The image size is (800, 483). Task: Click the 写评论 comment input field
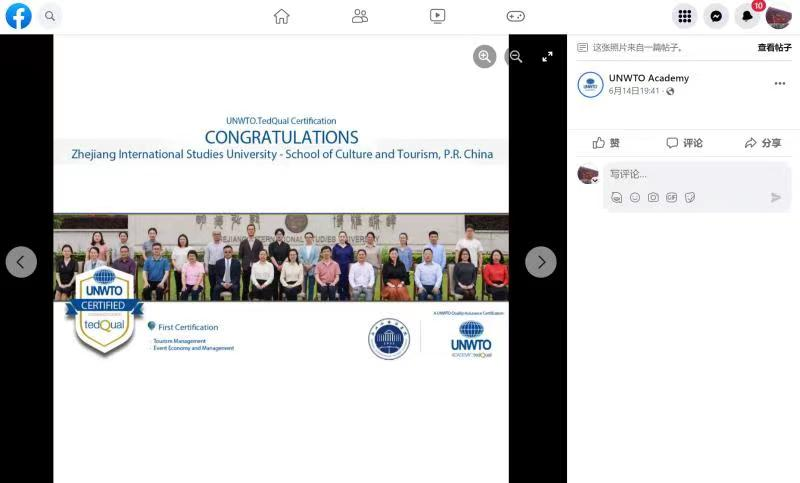[x=690, y=174]
